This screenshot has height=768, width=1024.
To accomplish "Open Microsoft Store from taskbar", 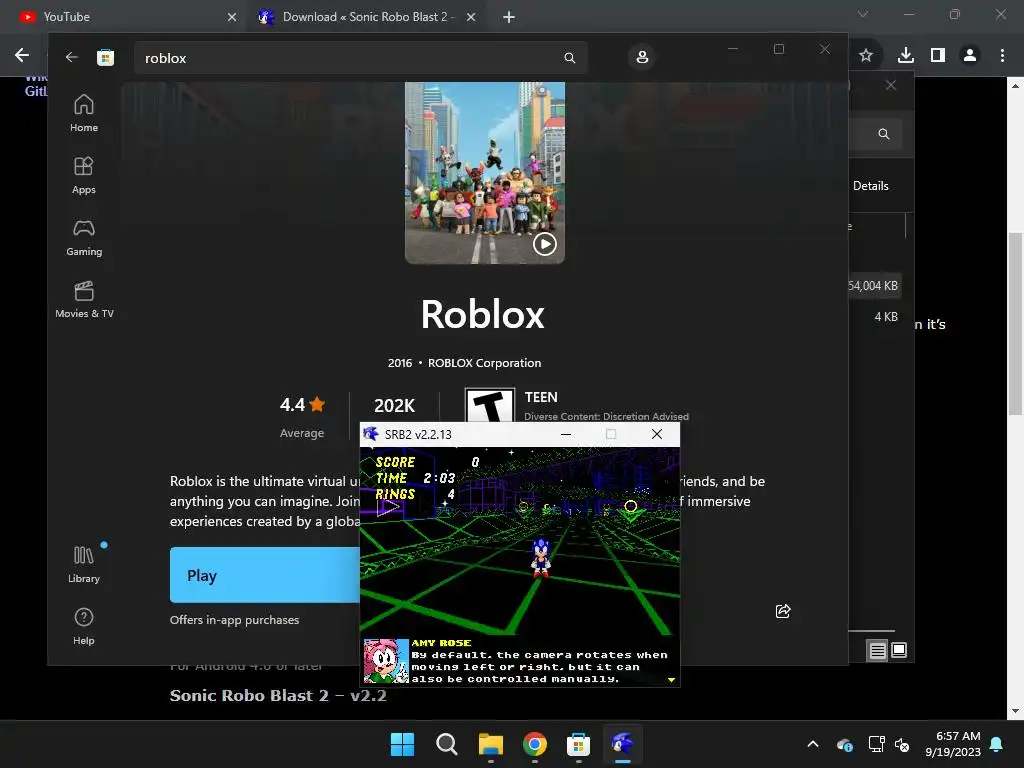I will [579, 744].
